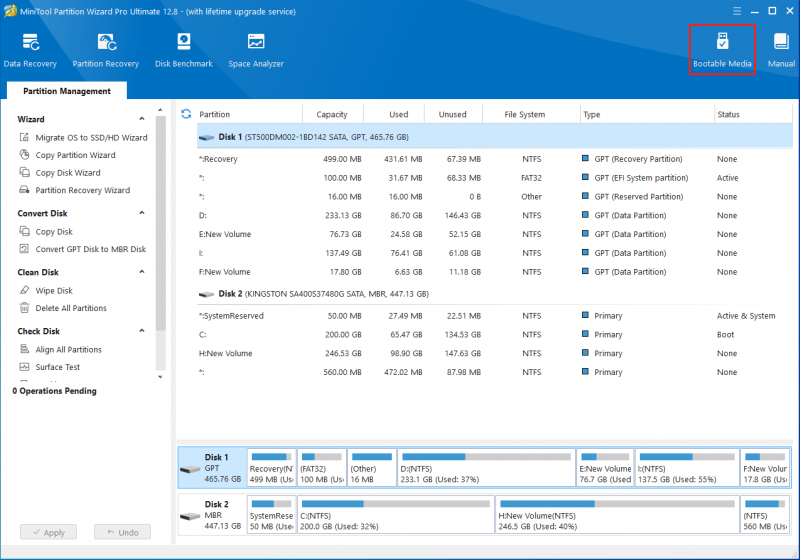The height and width of the screenshot is (560, 800).
Task: Run the Surface Test option
Action: (x=58, y=367)
